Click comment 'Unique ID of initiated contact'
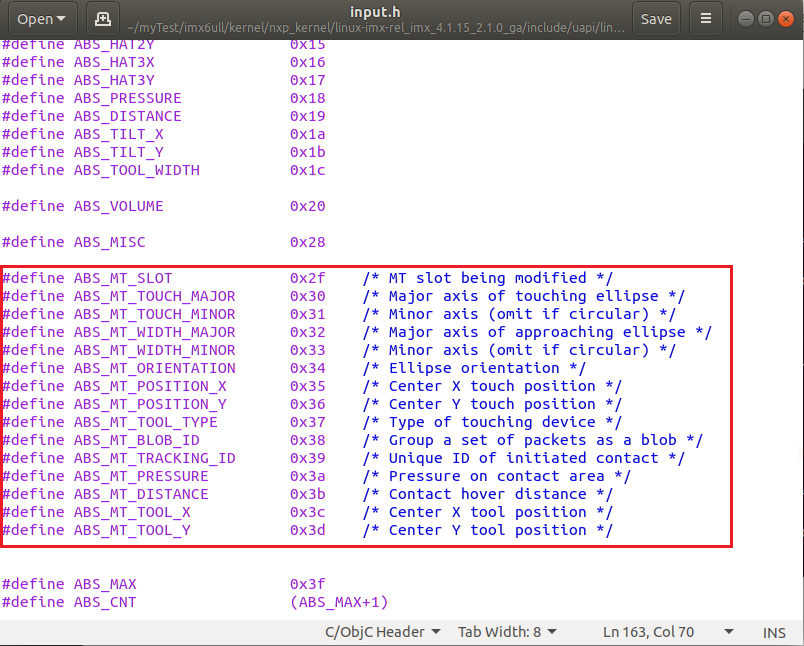Screen dimensions: 804x646 (524, 458)
